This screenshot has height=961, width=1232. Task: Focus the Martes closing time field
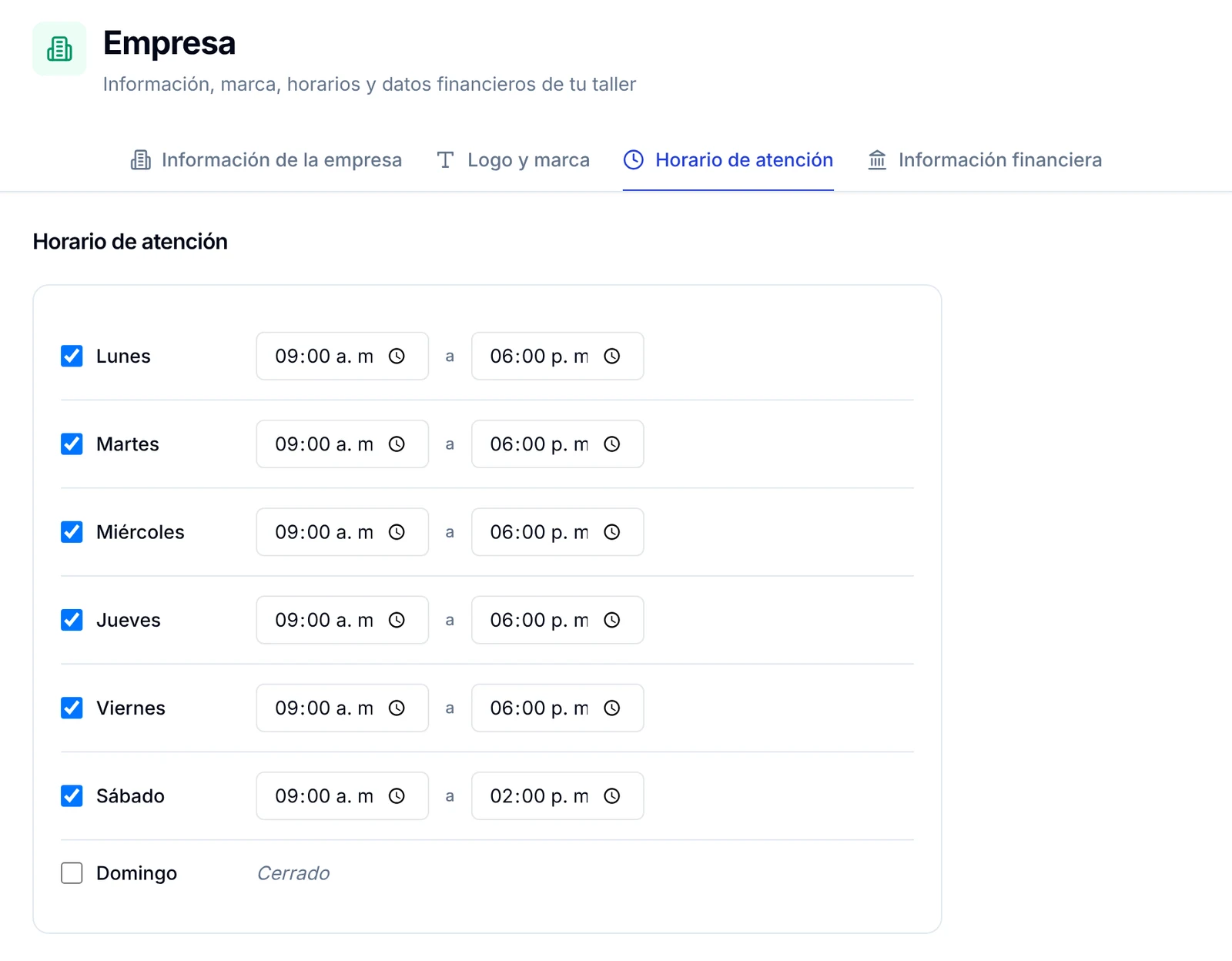(x=557, y=444)
